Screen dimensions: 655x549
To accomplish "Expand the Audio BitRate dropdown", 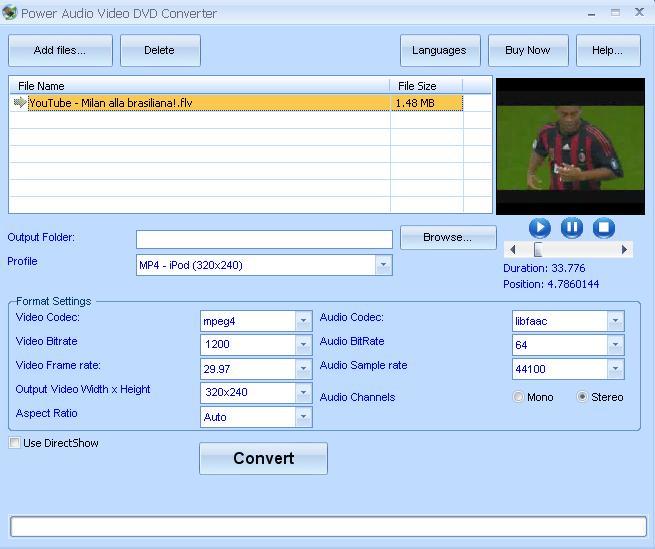I will click(x=615, y=345).
